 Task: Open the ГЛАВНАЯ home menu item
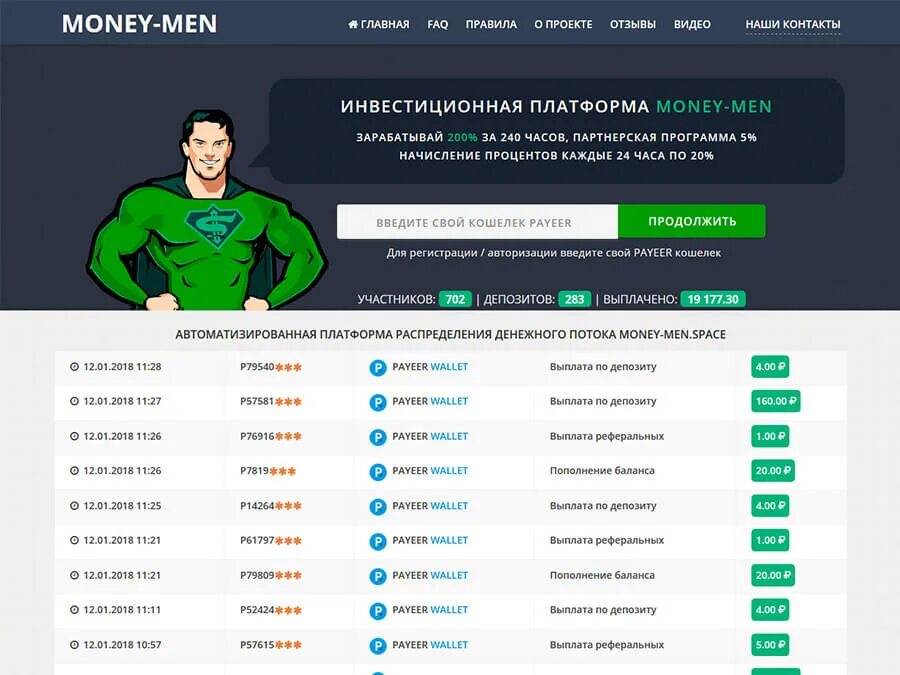click(379, 24)
